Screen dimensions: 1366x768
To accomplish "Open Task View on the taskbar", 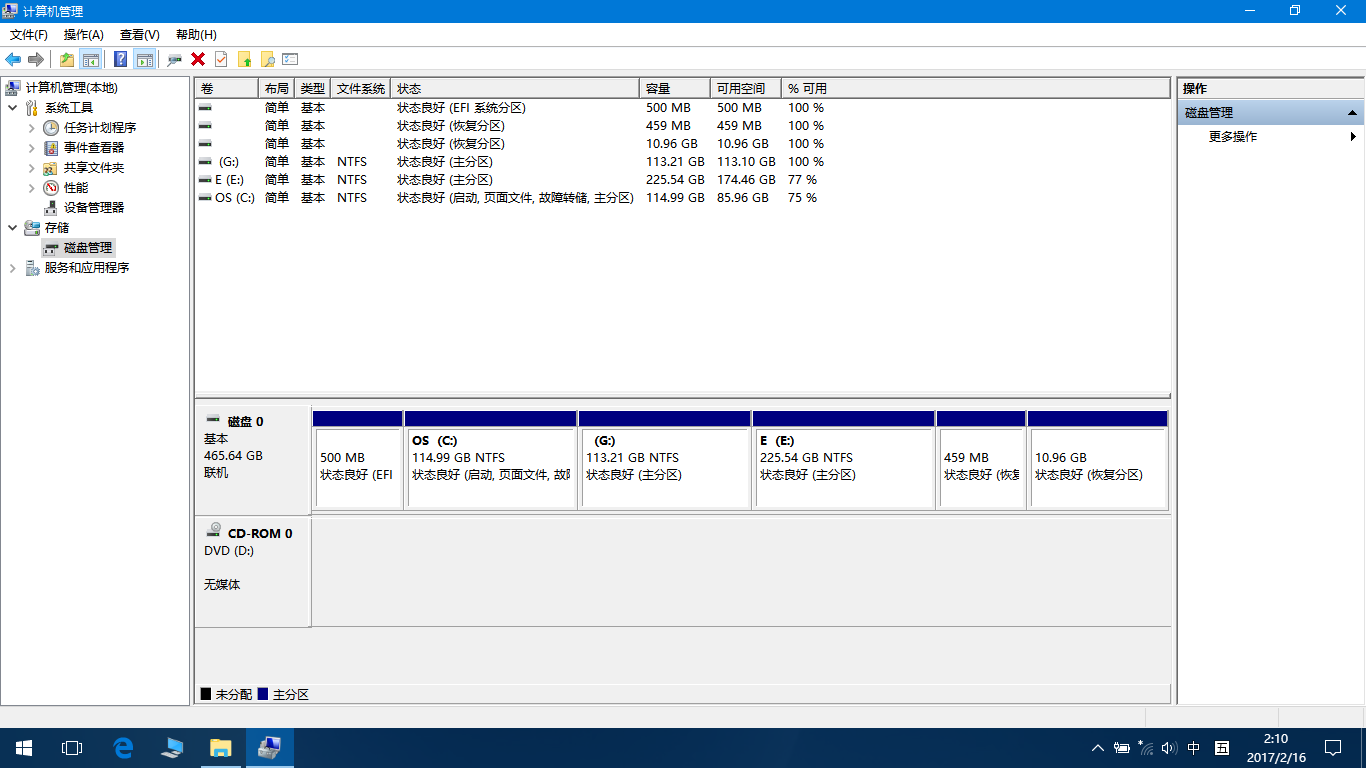I will coord(72,748).
